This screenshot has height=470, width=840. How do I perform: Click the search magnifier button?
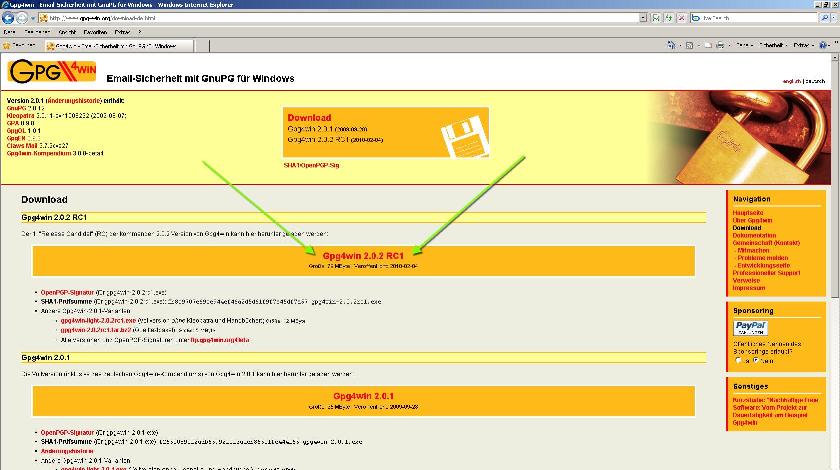point(824,18)
